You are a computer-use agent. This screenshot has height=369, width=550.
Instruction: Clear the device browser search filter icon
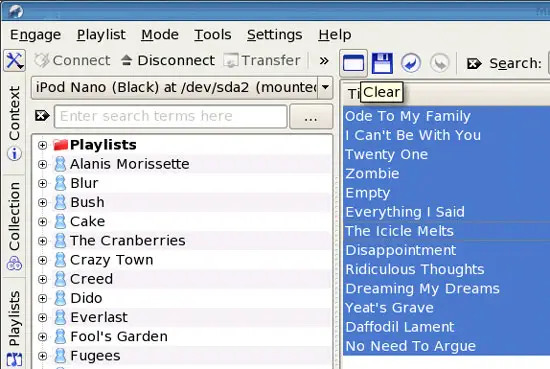(x=42, y=115)
